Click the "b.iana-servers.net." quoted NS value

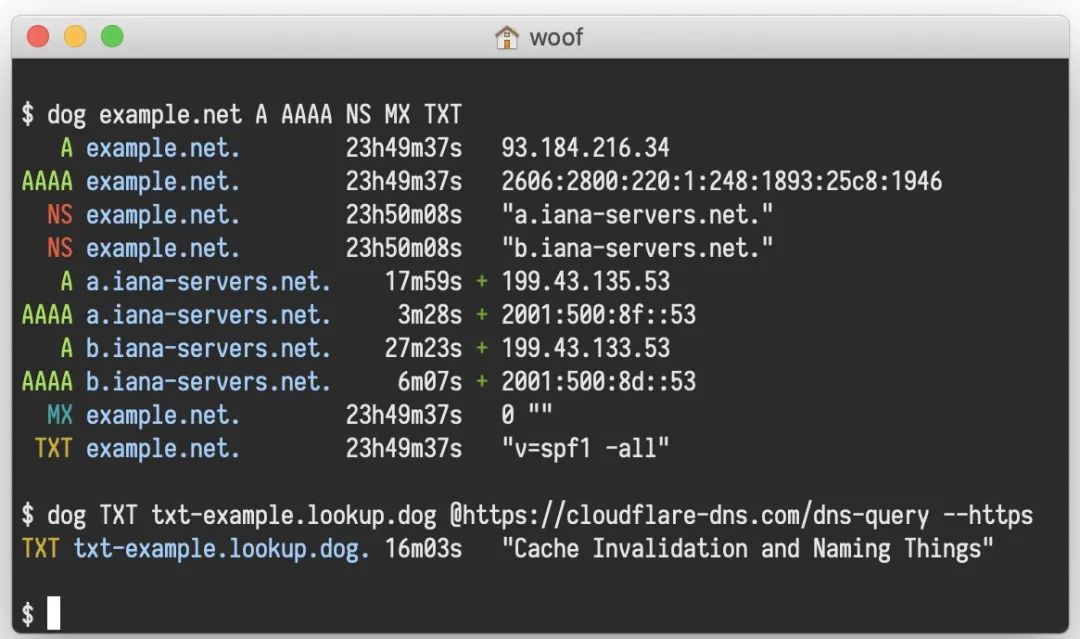[637, 248]
